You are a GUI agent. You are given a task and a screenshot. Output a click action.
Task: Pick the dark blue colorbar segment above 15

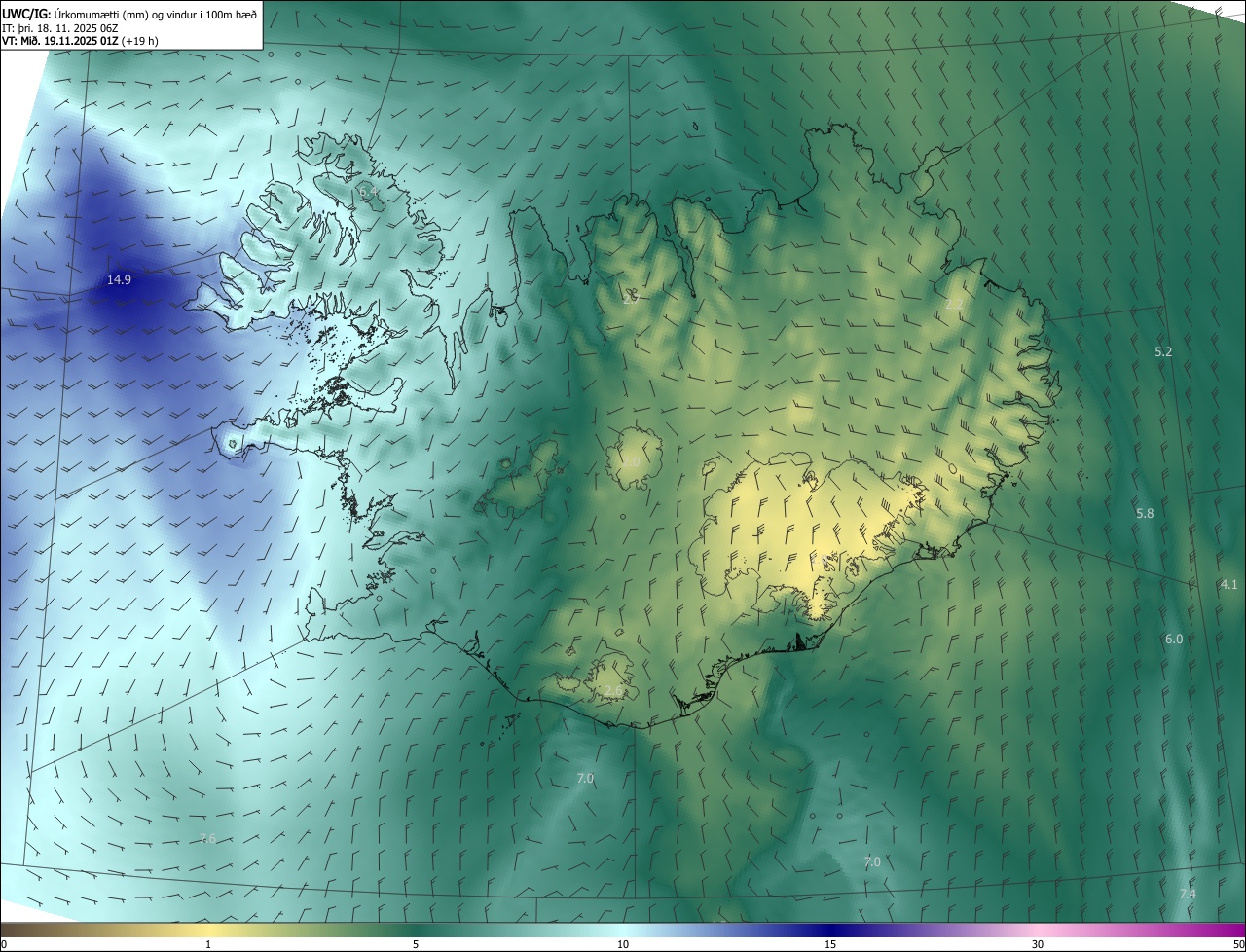point(830,931)
